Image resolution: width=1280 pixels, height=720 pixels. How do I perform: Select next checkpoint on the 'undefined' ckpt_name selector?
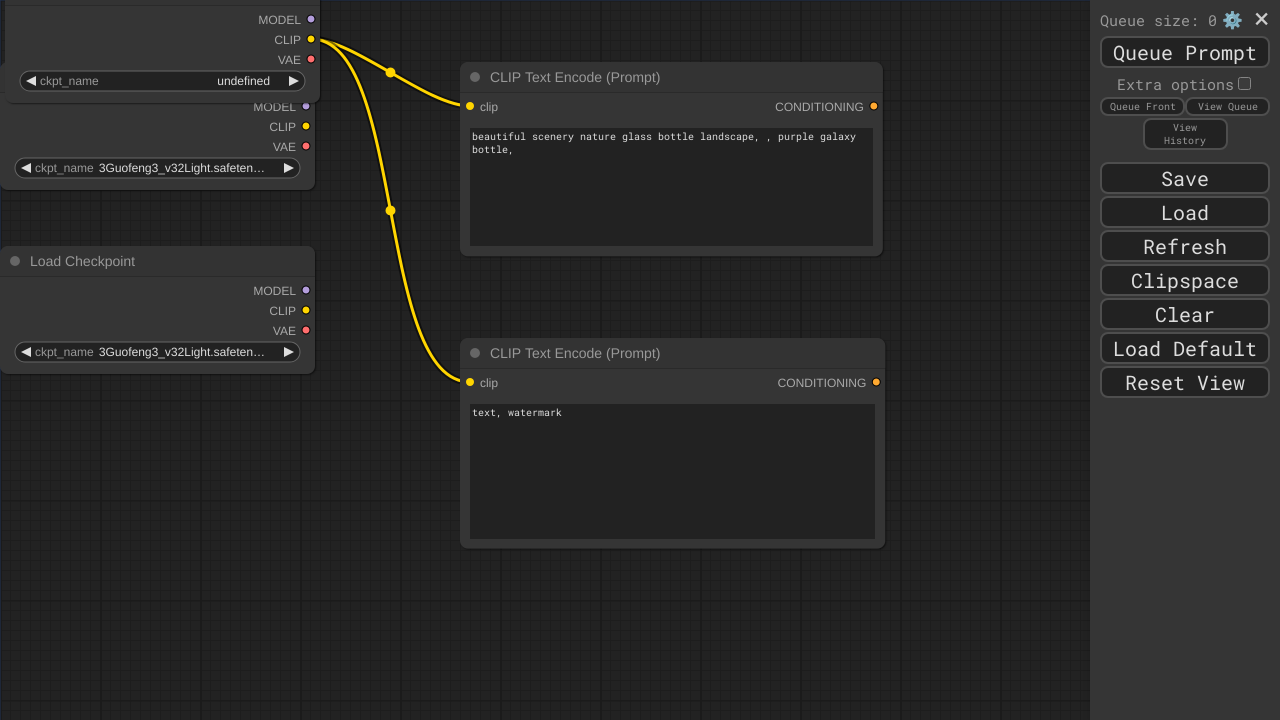[293, 81]
